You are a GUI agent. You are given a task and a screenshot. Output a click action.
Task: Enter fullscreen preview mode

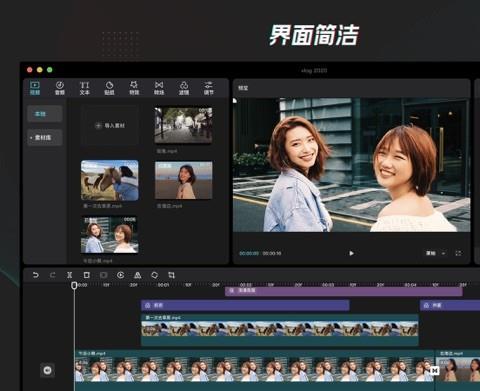(458, 253)
